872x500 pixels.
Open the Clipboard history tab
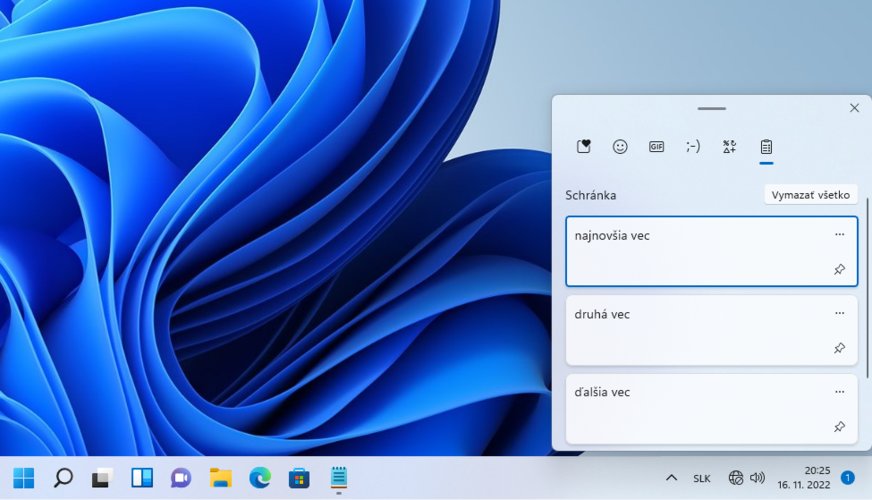pos(766,147)
